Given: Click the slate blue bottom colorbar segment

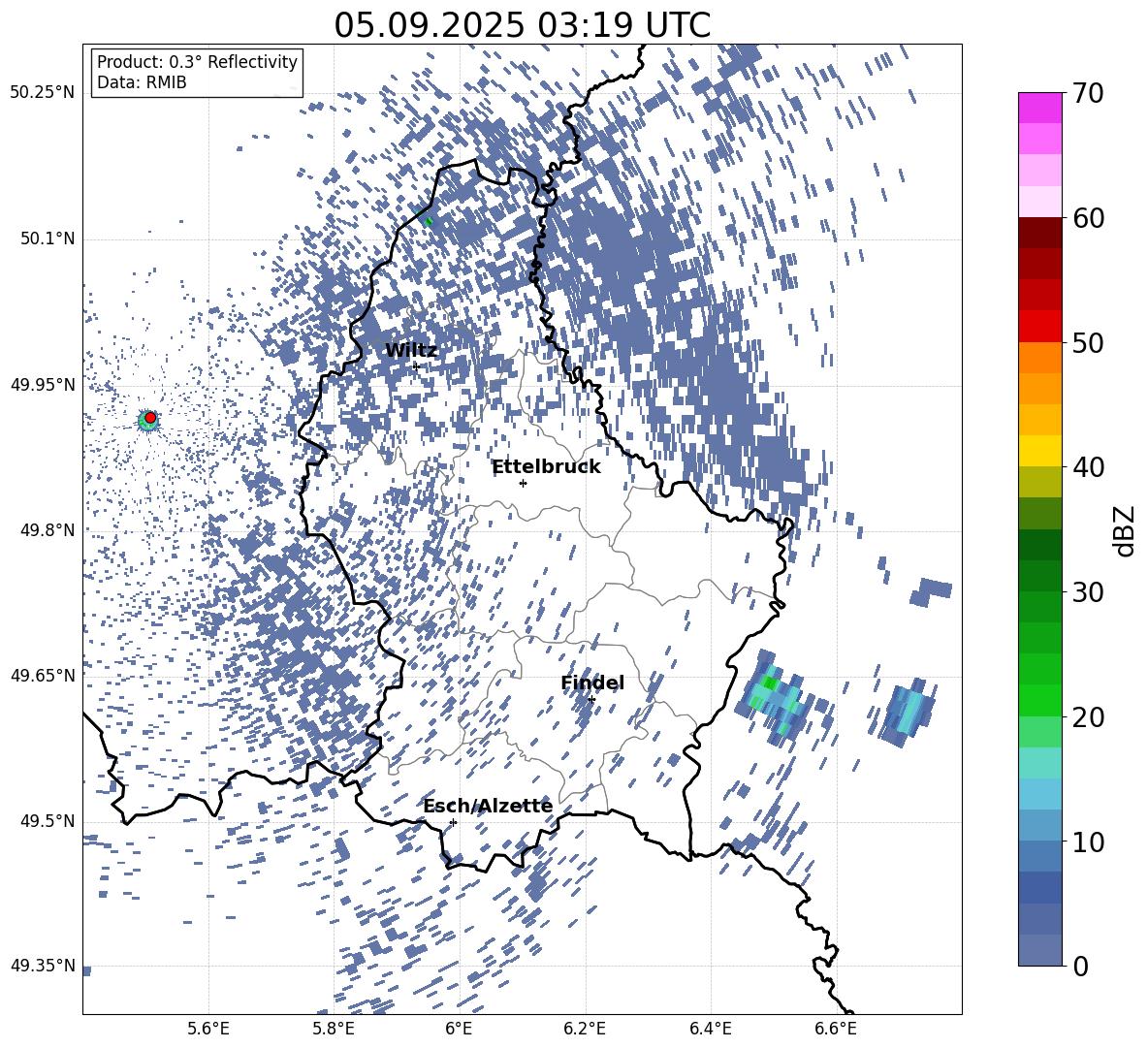Looking at the screenshot, I should [x=1039, y=950].
